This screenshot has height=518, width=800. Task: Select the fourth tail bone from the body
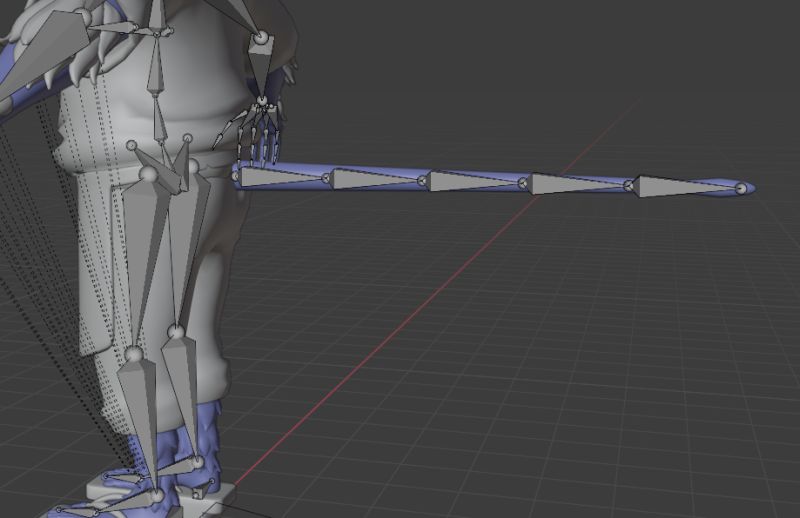(x=577, y=184)
